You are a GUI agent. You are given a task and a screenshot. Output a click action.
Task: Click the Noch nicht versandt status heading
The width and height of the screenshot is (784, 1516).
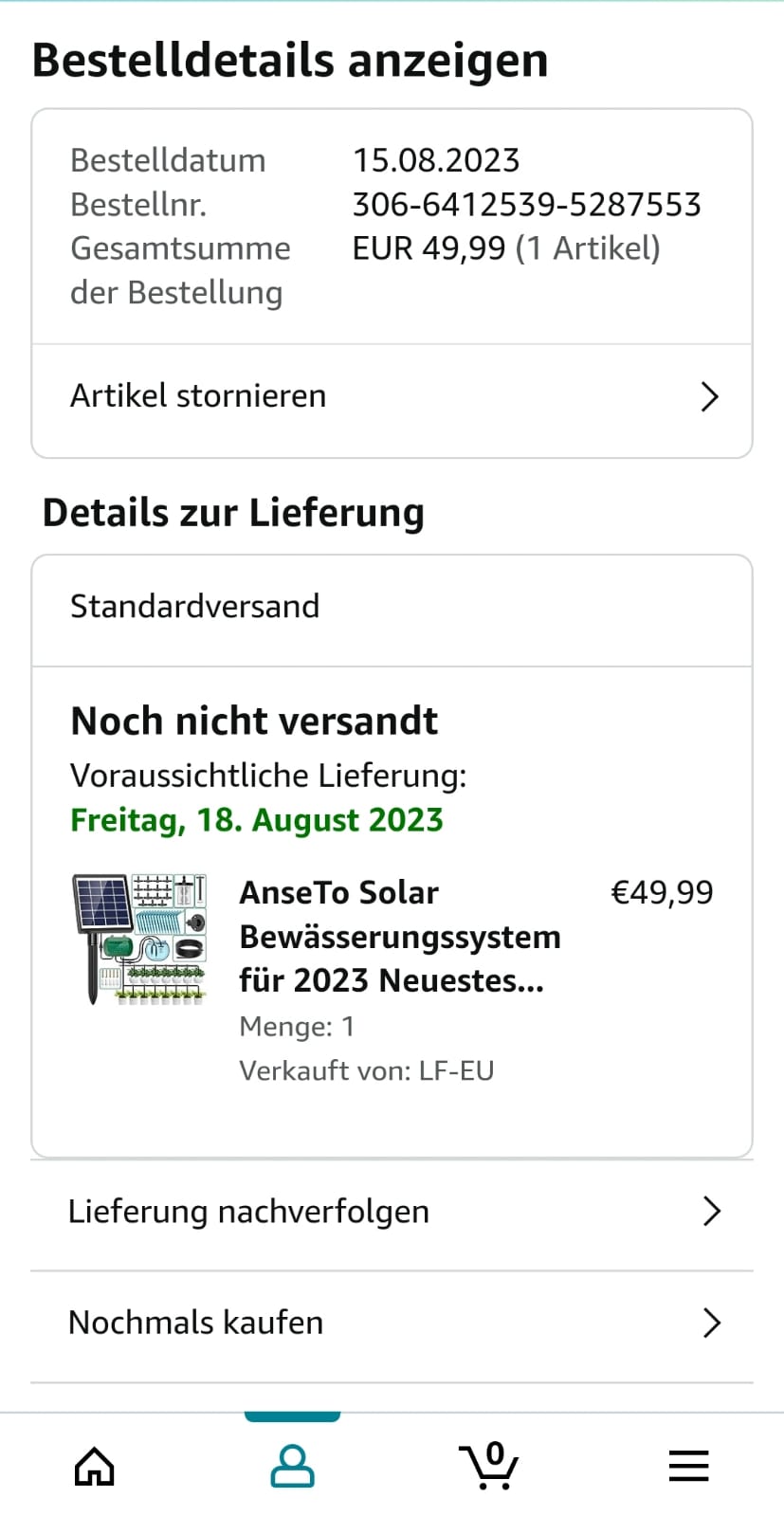(x=254, y=721)
